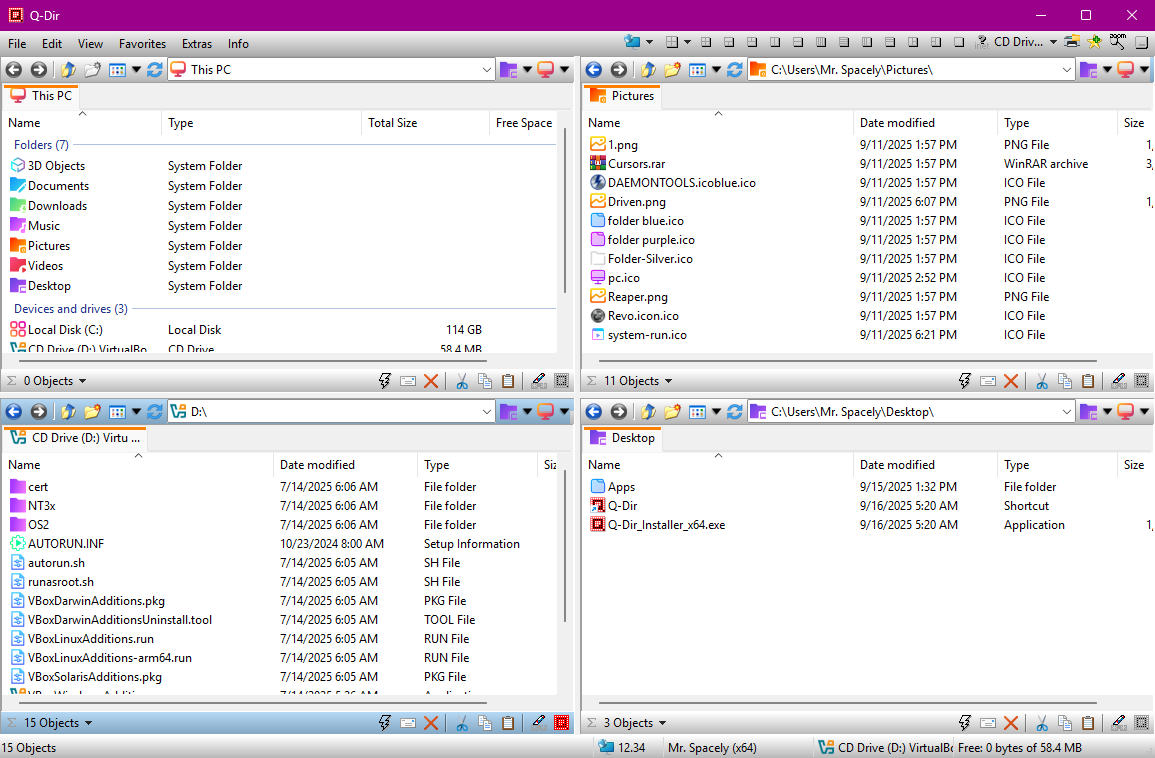1155x758 pixels.
Task: Go up one level in D:\ pane
Action: pos(69,412)
